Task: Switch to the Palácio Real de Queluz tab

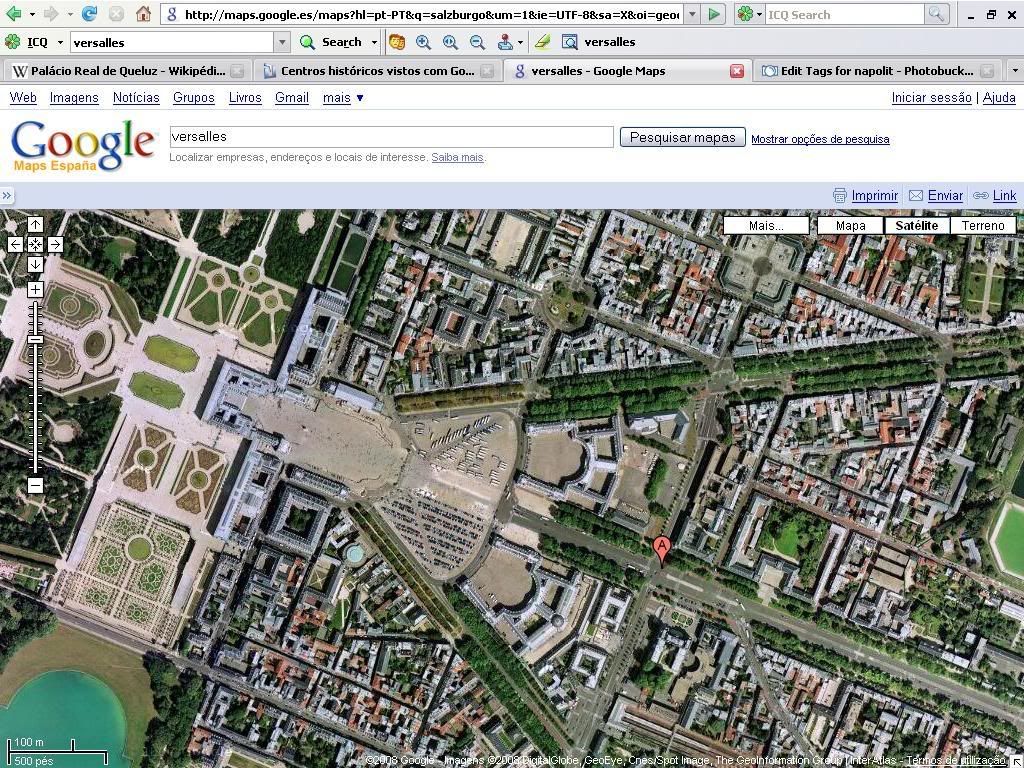Action: click(118, 71)
